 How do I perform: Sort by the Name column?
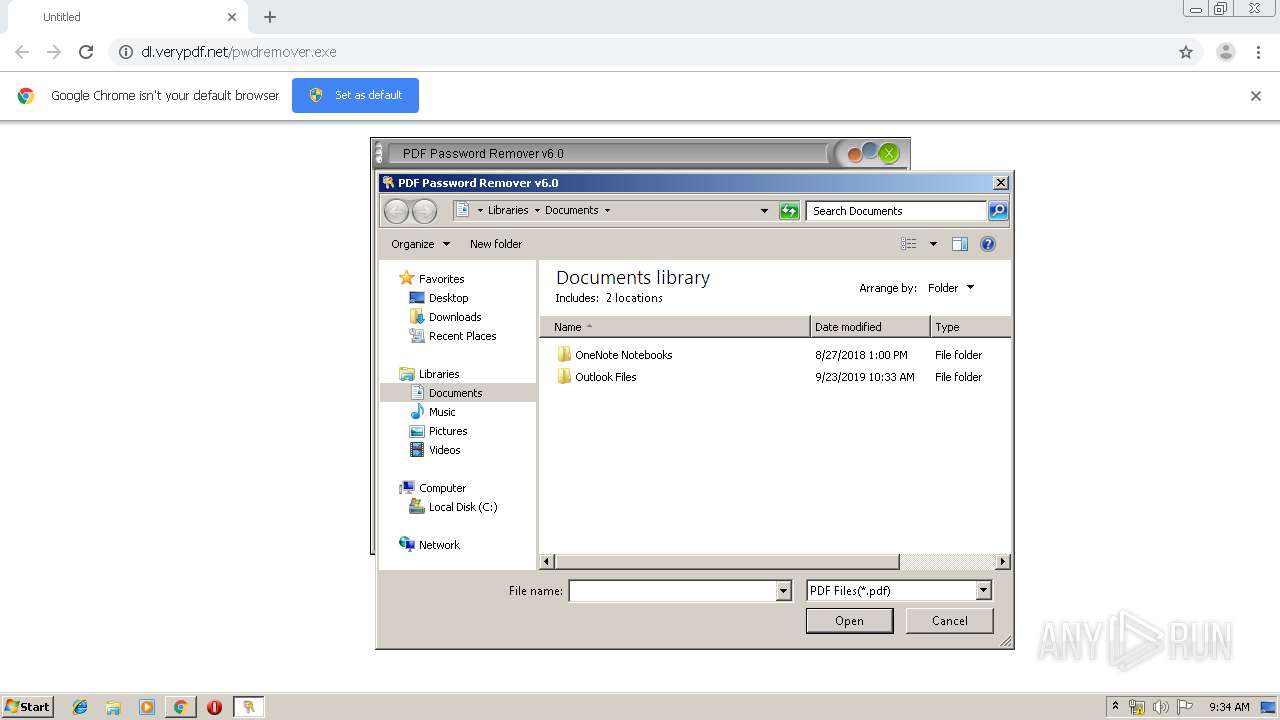pos(675,327)
